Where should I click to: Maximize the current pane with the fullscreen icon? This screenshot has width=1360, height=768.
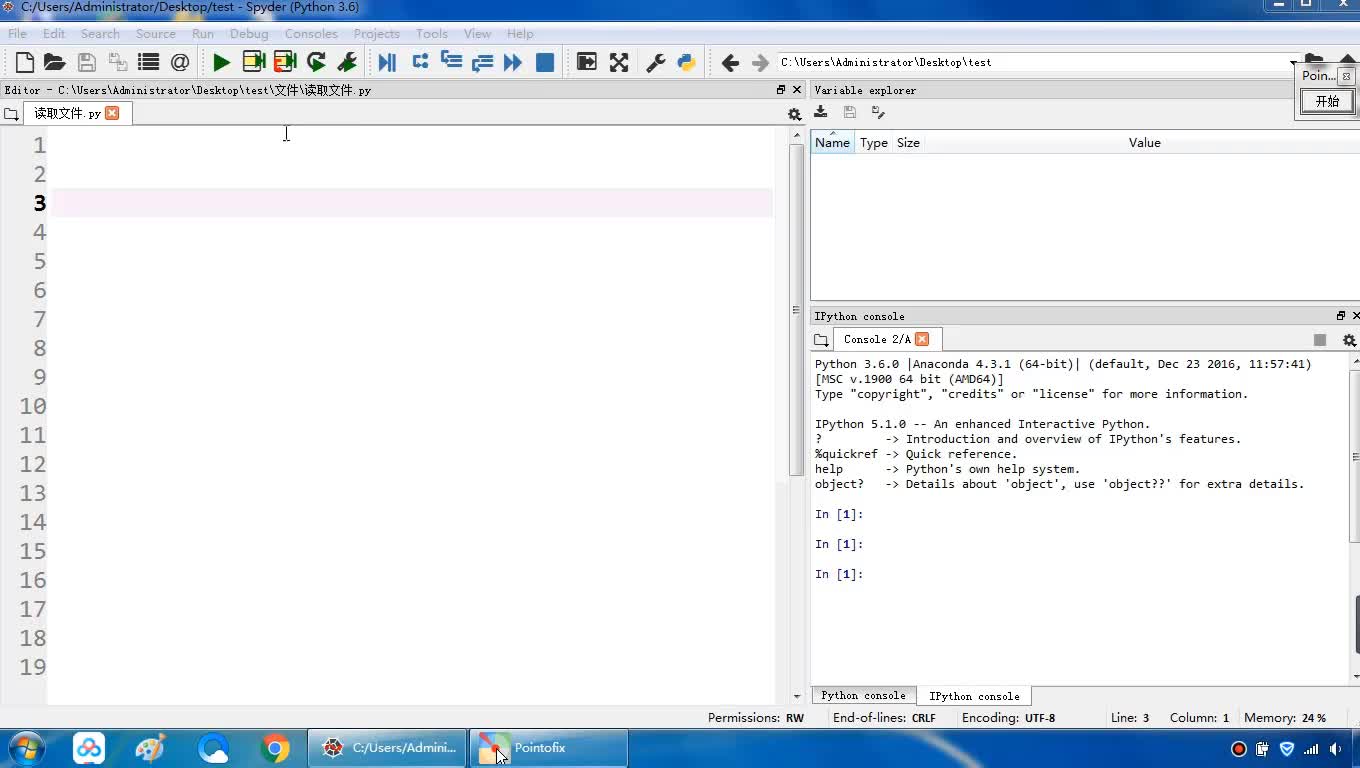tap(619, 62)
